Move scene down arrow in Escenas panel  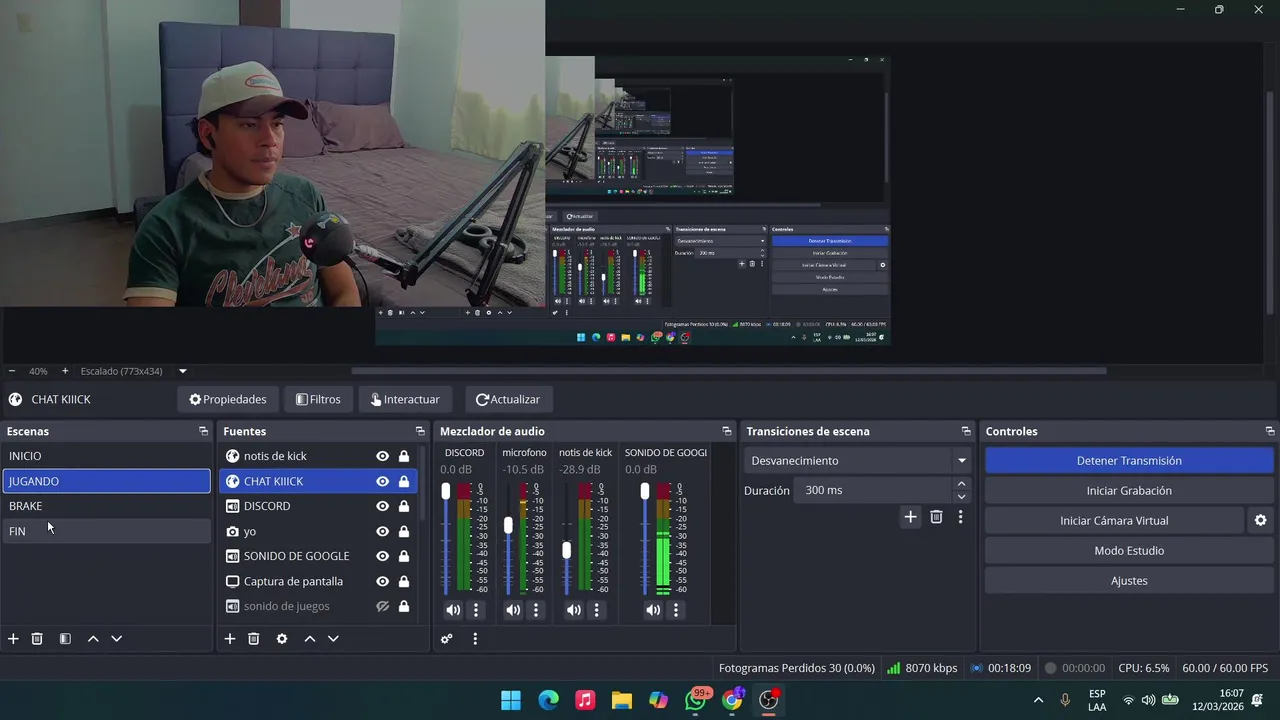coord(116,638)
